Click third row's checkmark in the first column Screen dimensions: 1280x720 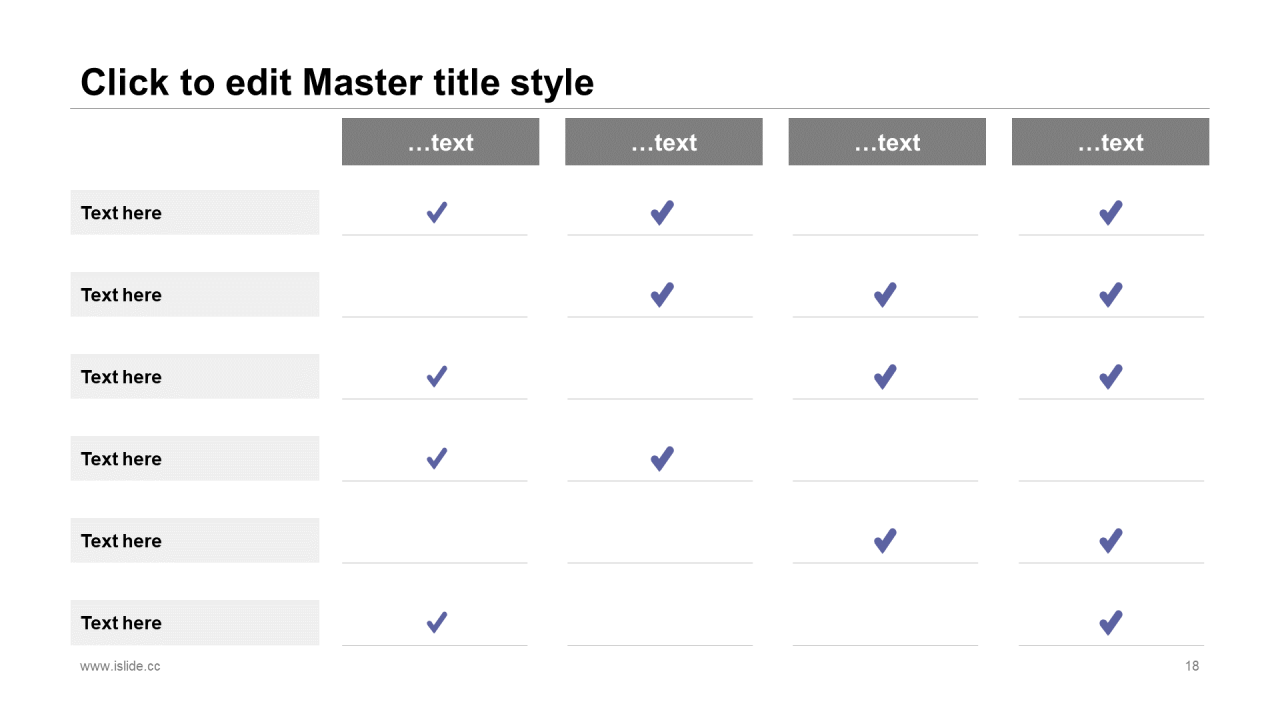(x=437, y=376)
